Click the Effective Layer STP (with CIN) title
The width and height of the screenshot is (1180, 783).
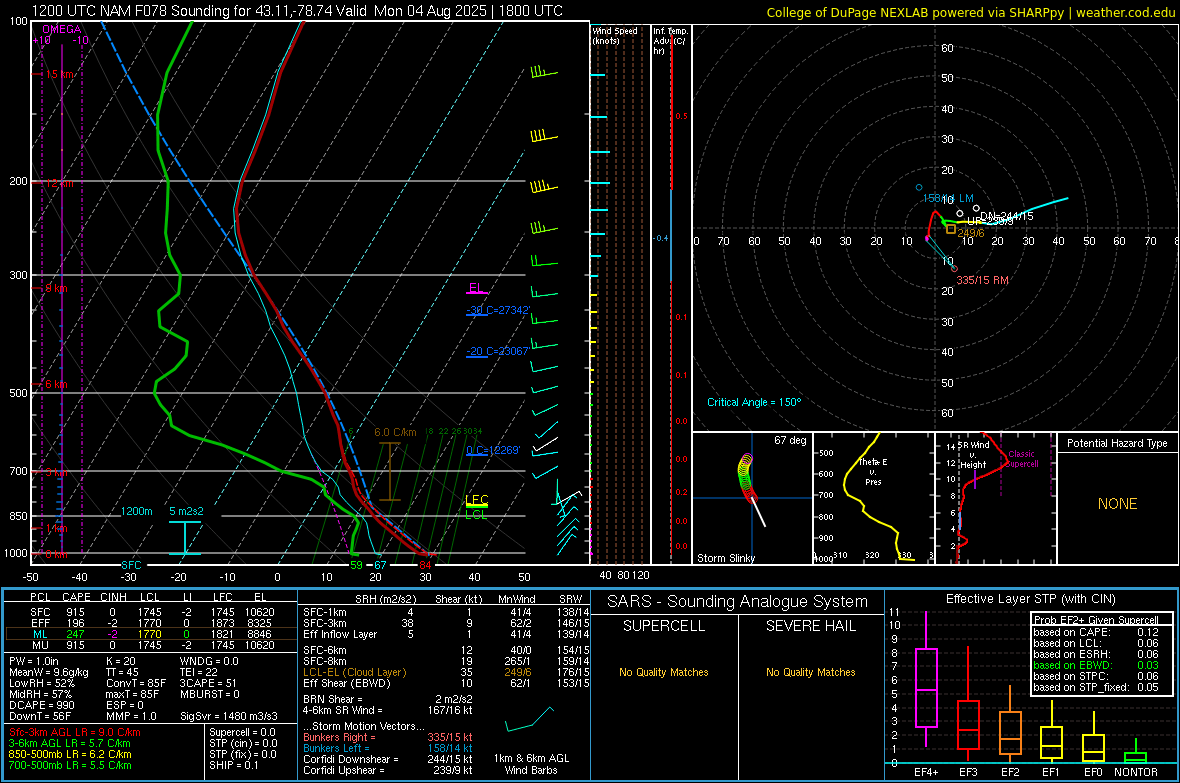(x=1031, y=599)
